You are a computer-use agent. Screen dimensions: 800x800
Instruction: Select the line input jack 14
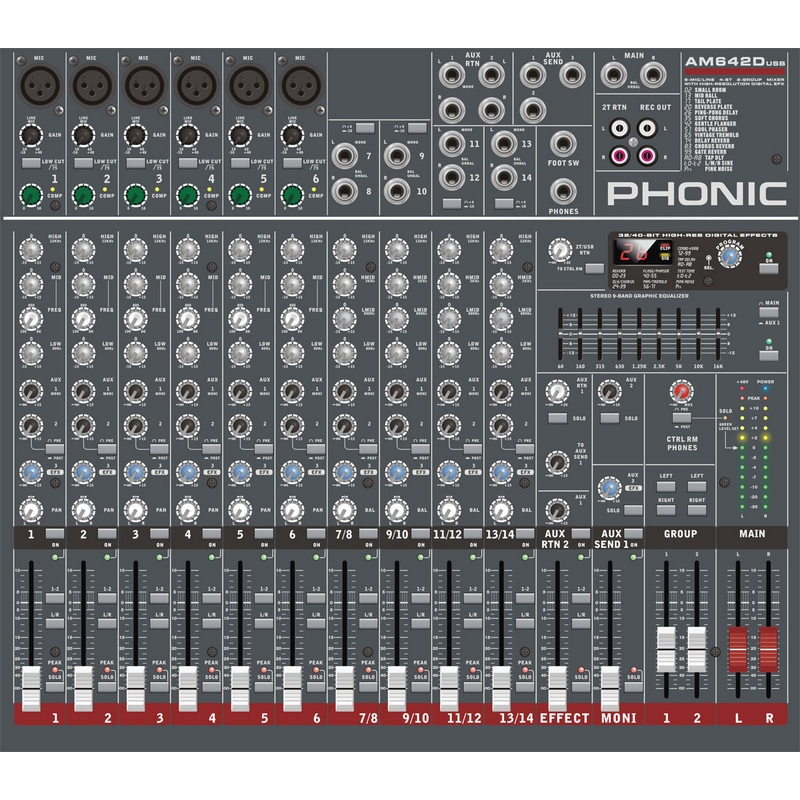504,178
